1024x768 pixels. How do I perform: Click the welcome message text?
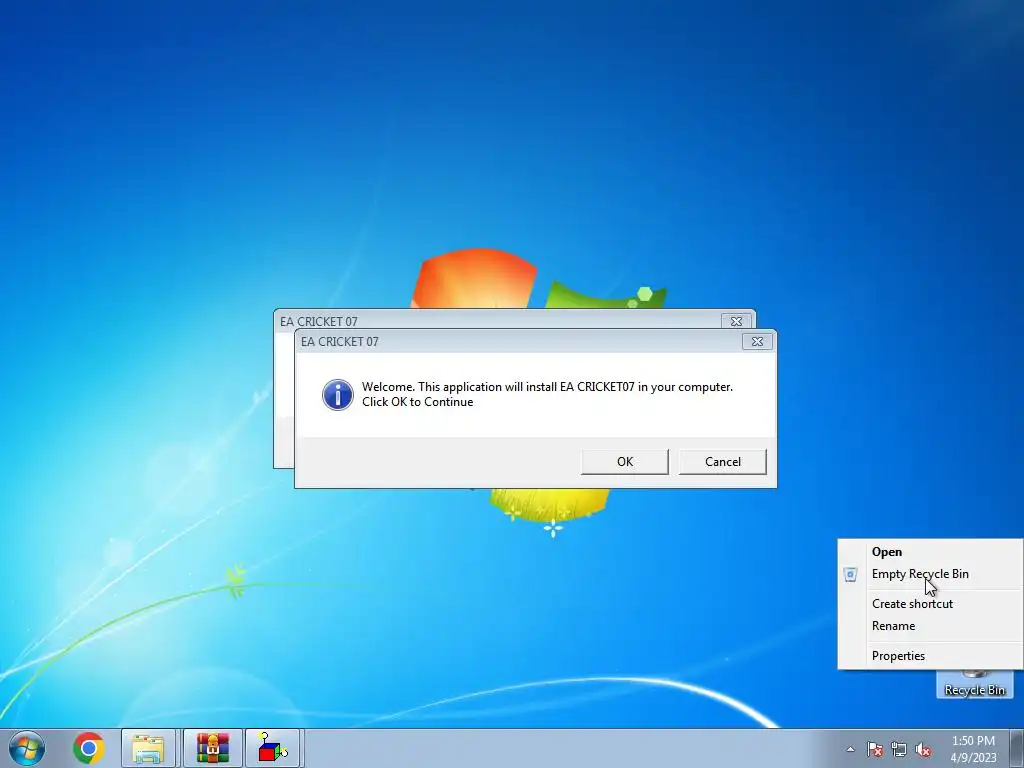point(547,394)
